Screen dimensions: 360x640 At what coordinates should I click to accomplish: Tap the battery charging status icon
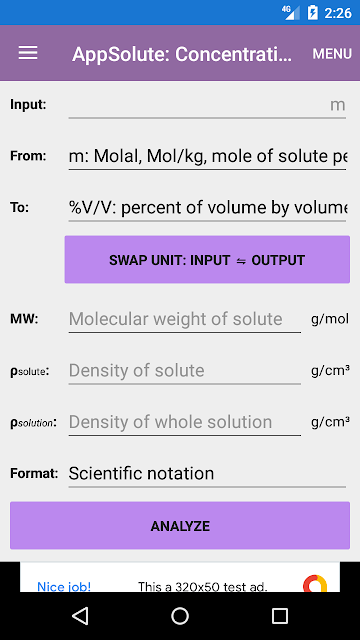point(312,13)
